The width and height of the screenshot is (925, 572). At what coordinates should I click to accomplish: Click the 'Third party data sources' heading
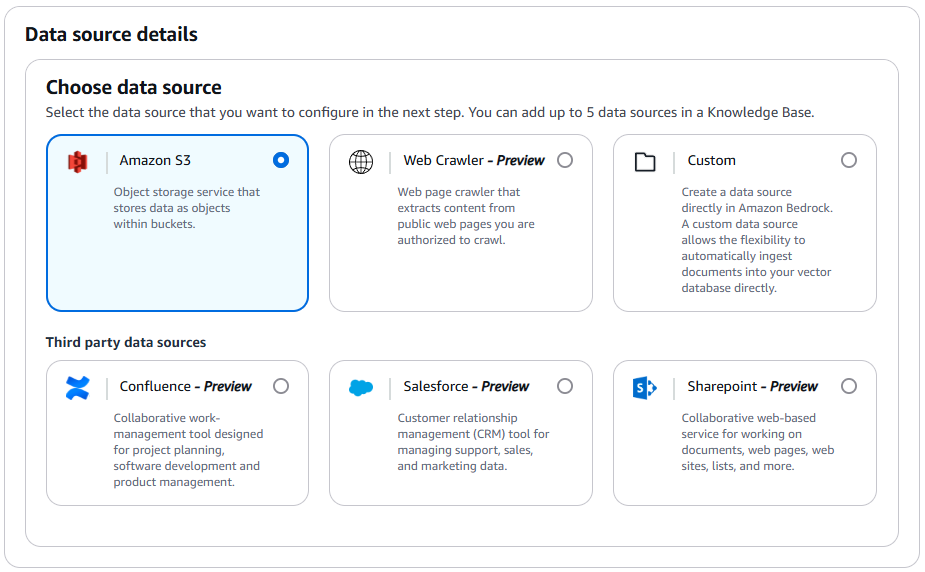click(x=126, y=343)
